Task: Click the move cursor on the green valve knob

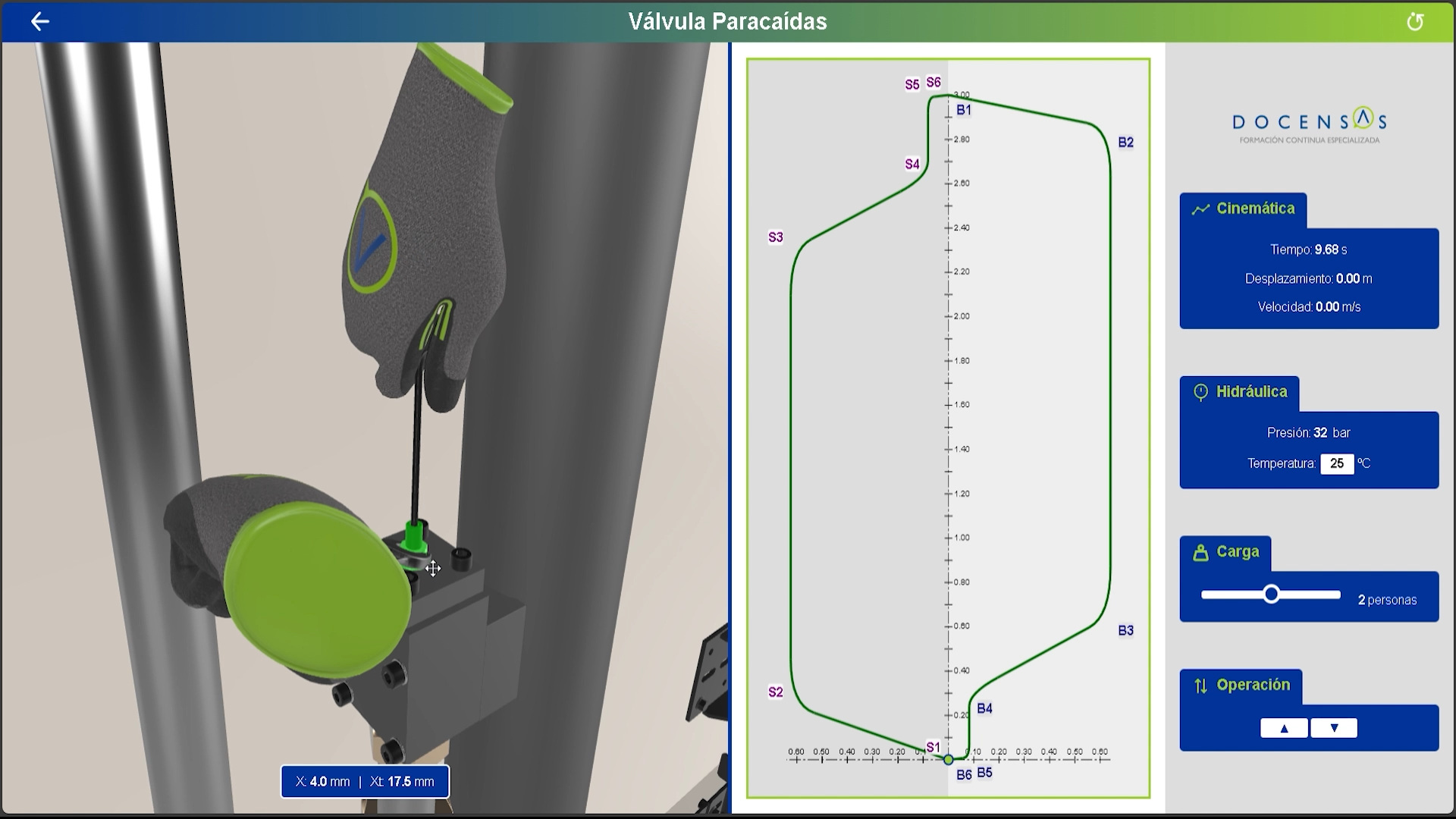Action: [433, 567]
